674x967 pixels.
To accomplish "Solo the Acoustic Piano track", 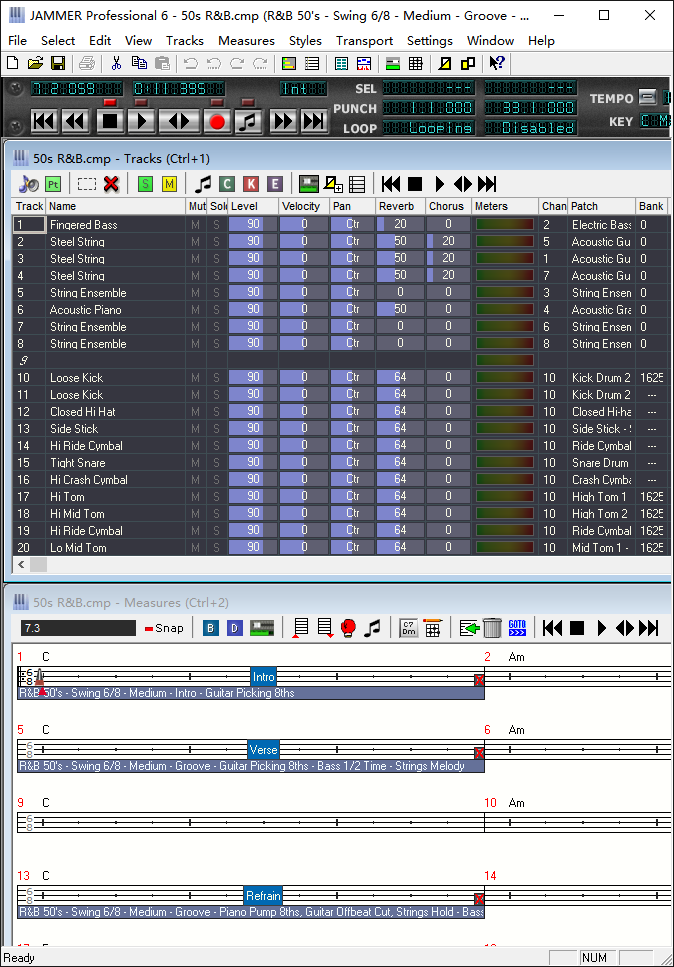I will [x=216, y=310].
